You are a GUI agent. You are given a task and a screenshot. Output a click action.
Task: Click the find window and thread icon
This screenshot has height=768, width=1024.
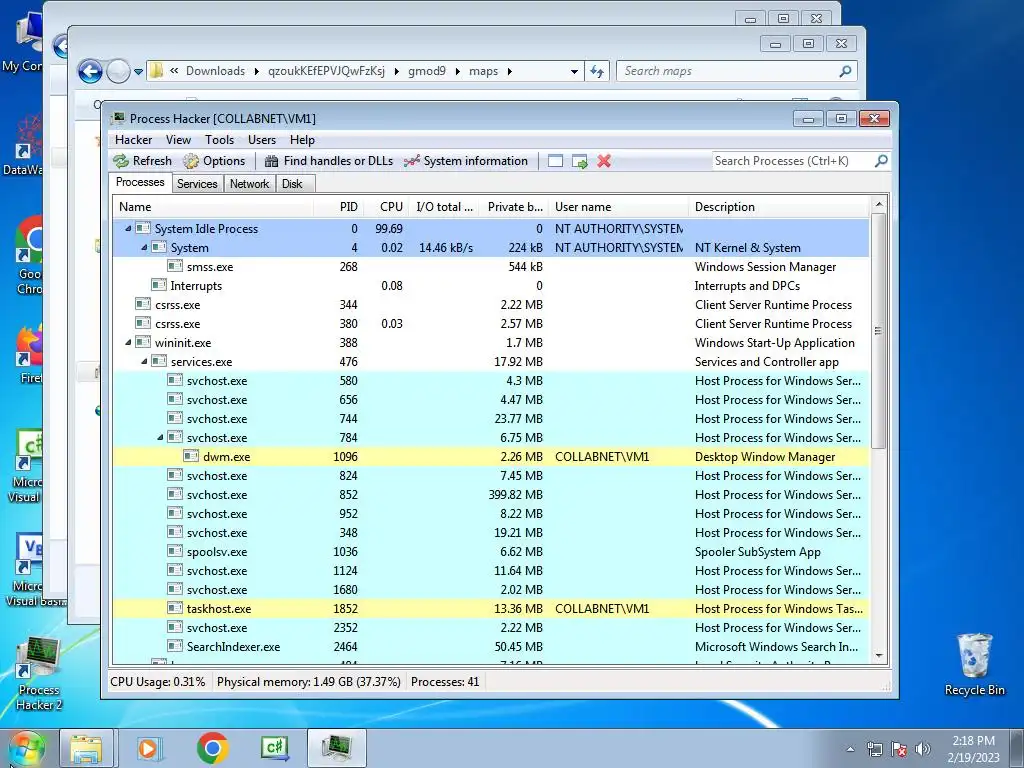click(579, 161)
